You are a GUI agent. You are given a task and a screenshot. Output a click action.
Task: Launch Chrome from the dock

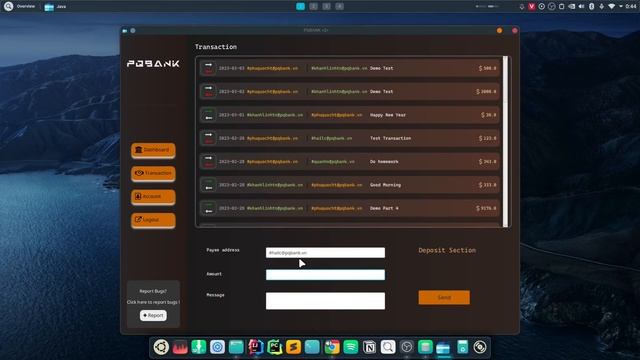pos(332,347)
